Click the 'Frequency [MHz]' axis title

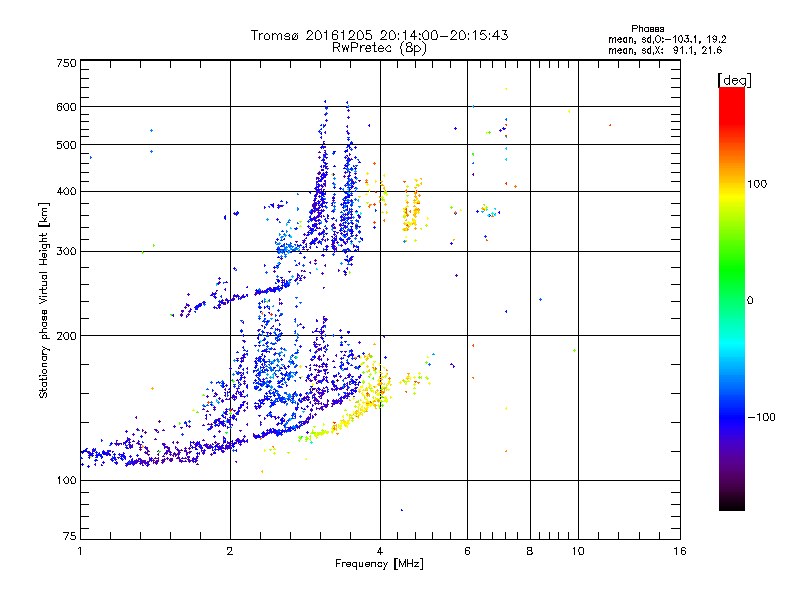[379, 564]
